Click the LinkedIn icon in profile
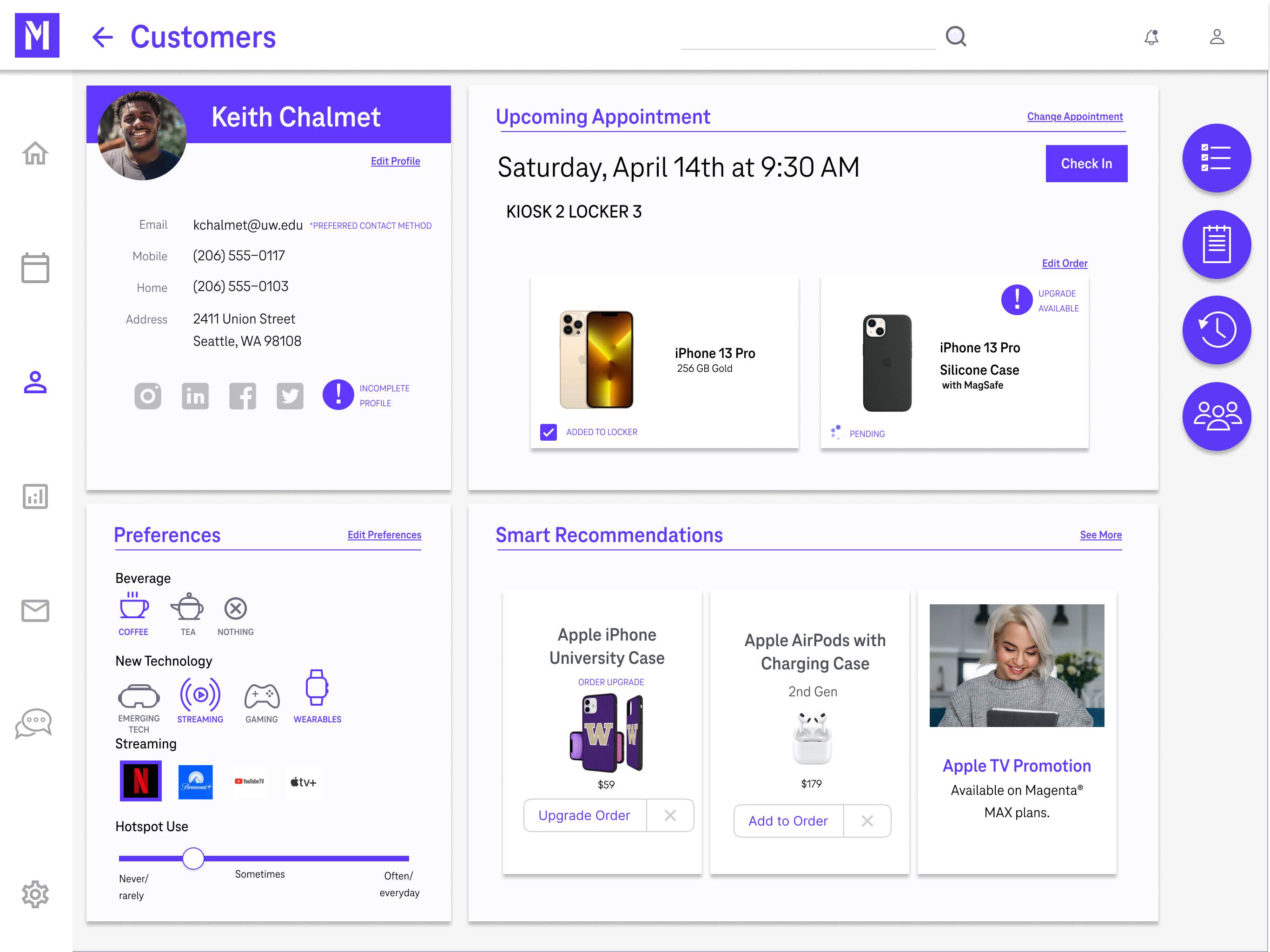The height and width of the screenshot is (952, 1270). coord(195,396)
